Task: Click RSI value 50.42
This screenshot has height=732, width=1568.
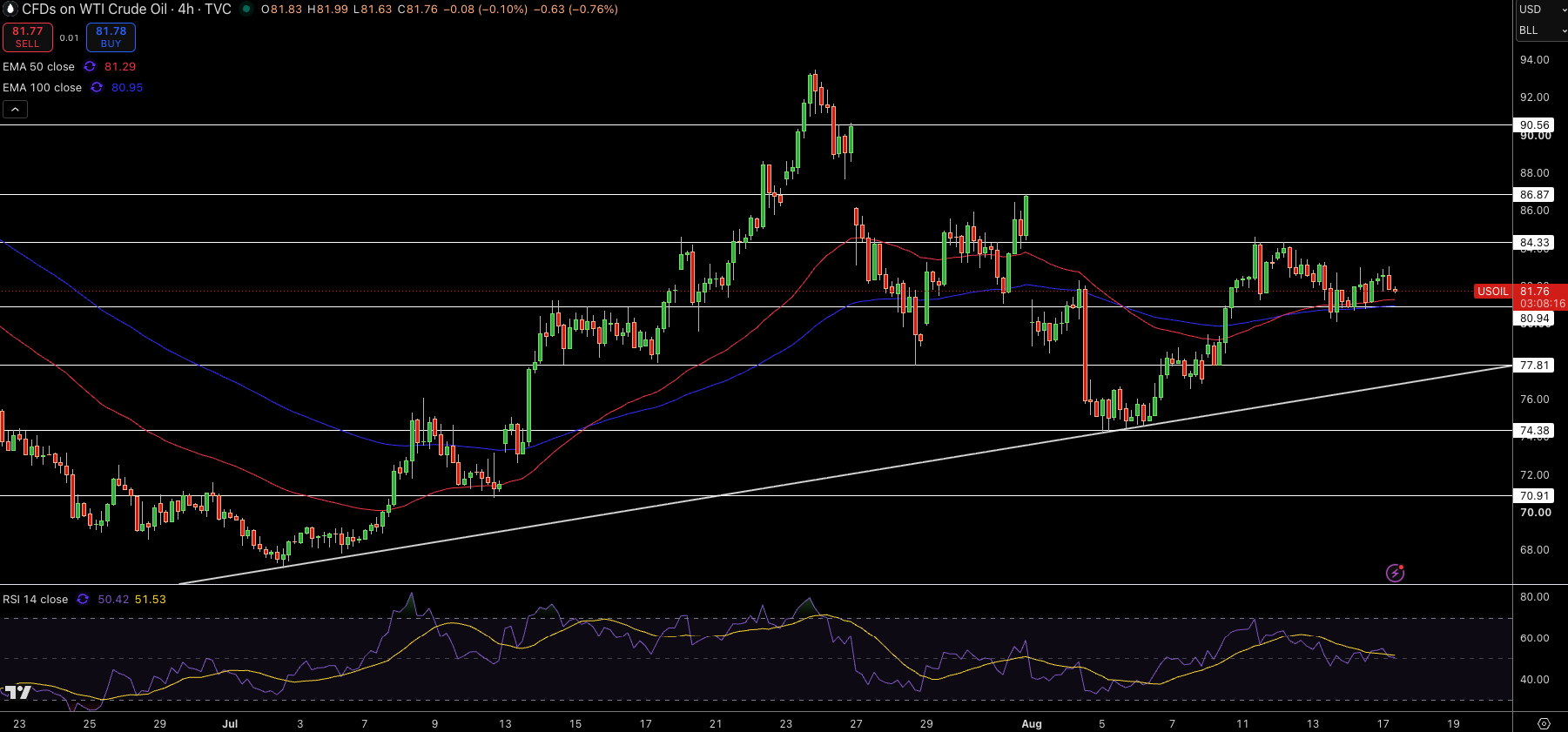Action: pos(113,599)
